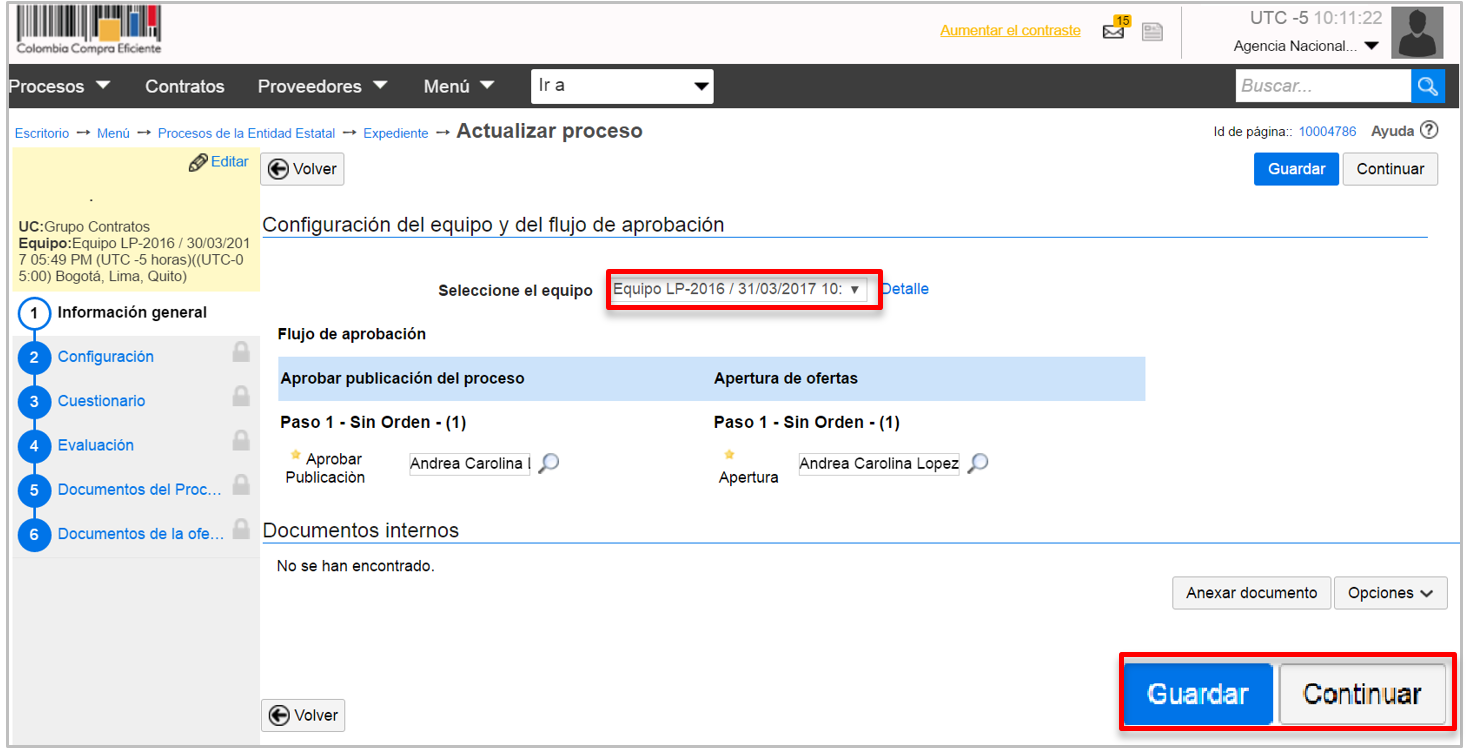The image size is (1467, 749).
Task: Open the messages envelope with 15 notifications
Action: point(1114,31)
